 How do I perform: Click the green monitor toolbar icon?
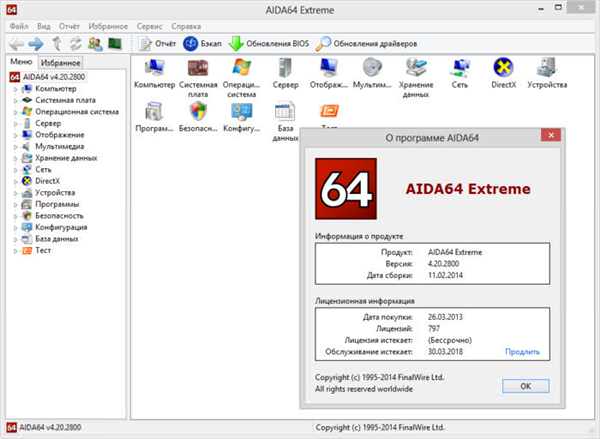click(x=115, y=44)
